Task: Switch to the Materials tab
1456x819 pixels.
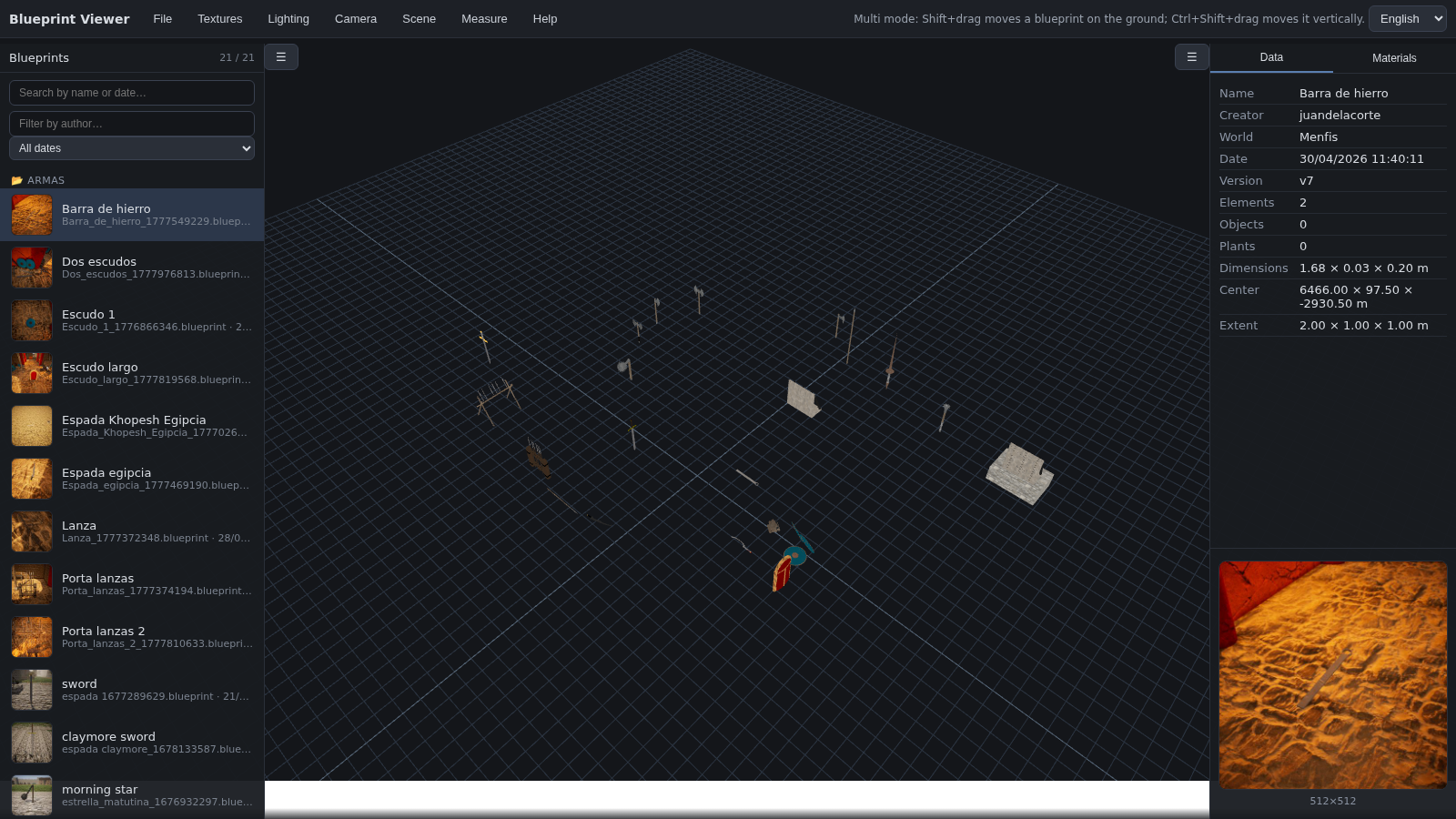Action: coord(1394,57)
